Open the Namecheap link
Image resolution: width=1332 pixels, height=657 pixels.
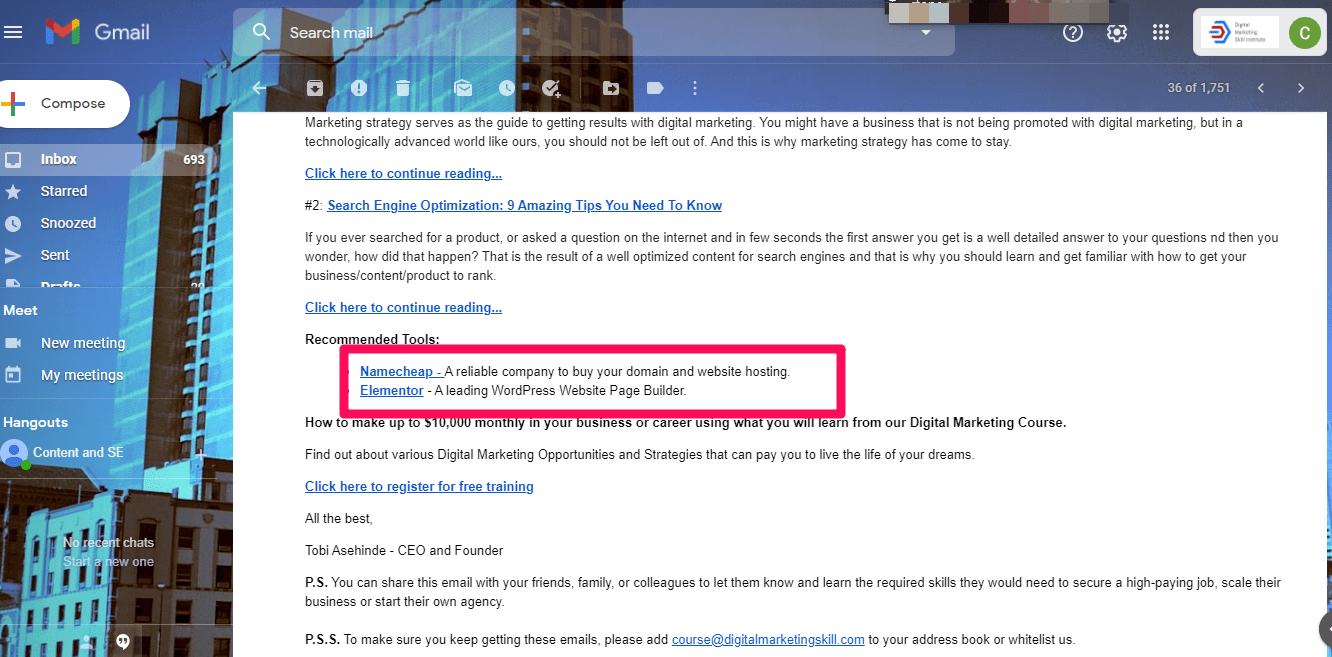(x=398, y=371)
